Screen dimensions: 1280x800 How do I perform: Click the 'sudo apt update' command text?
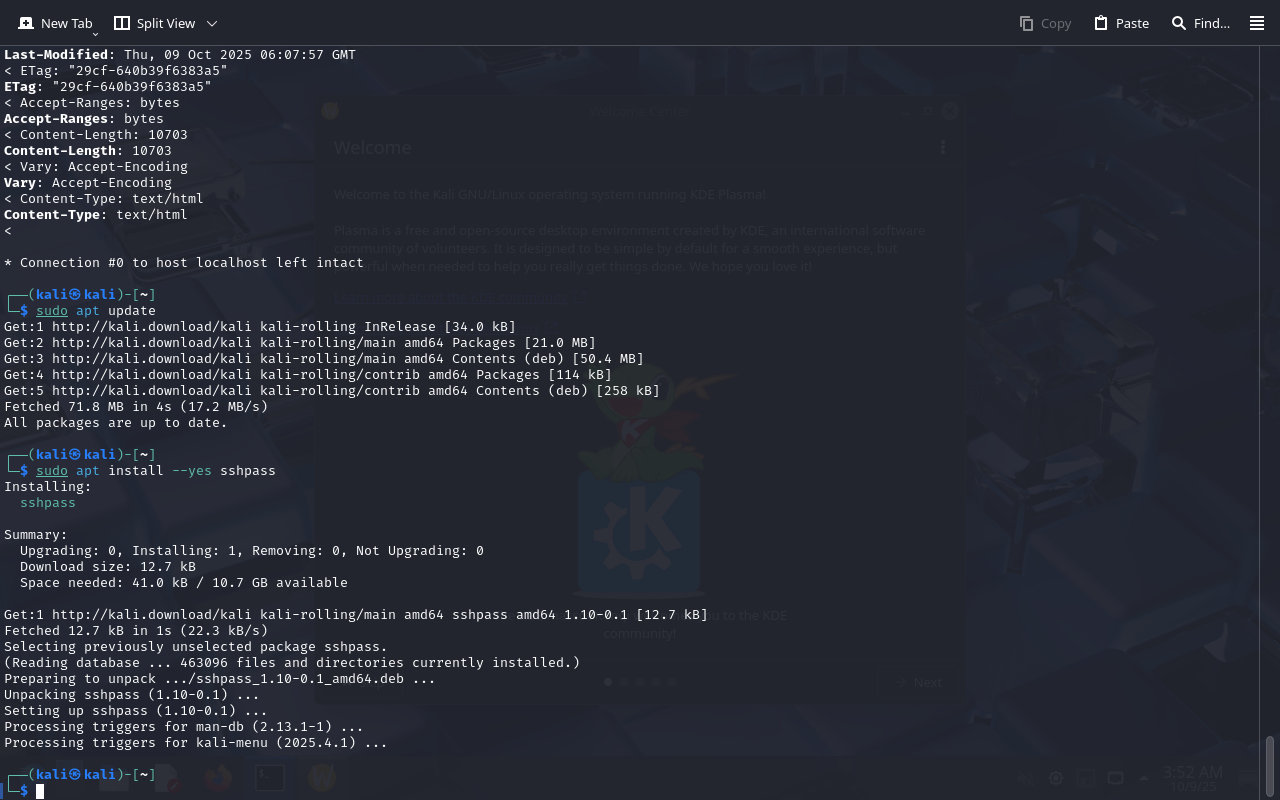point(96,311)
